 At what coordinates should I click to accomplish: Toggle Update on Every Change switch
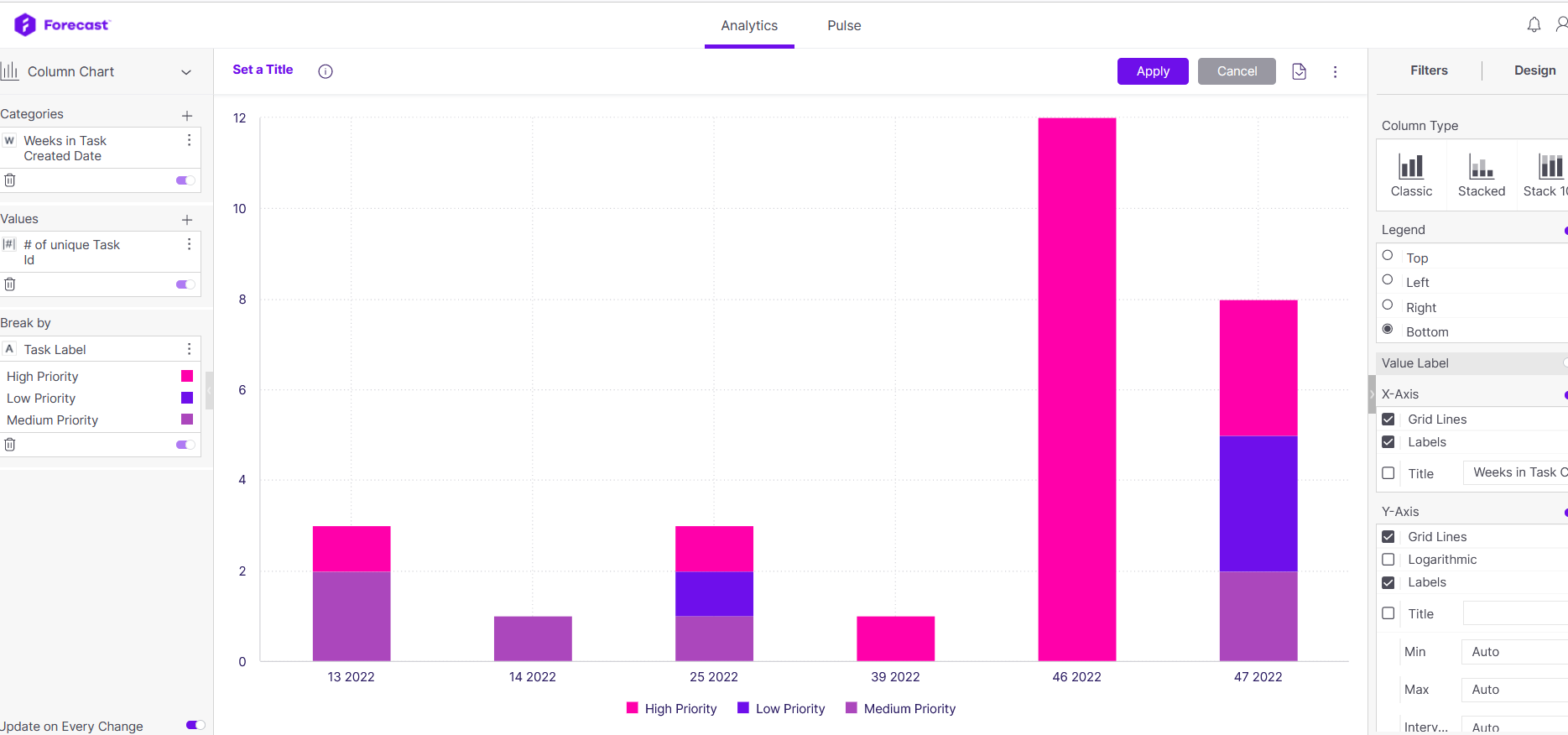(195, 725)
